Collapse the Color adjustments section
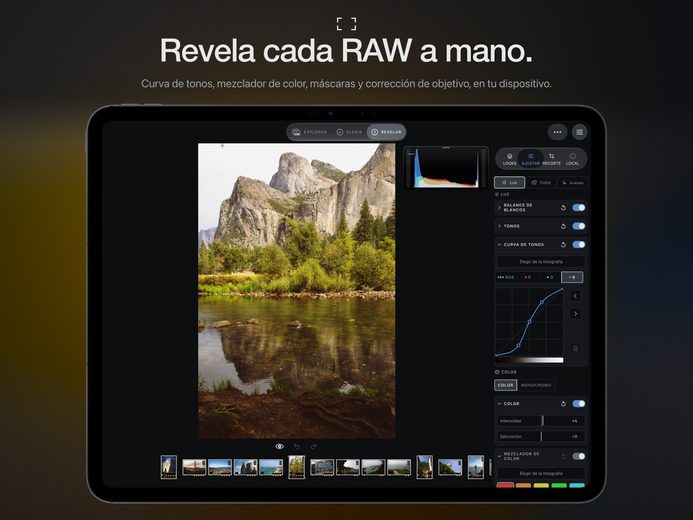 click(x=499, y=404)
